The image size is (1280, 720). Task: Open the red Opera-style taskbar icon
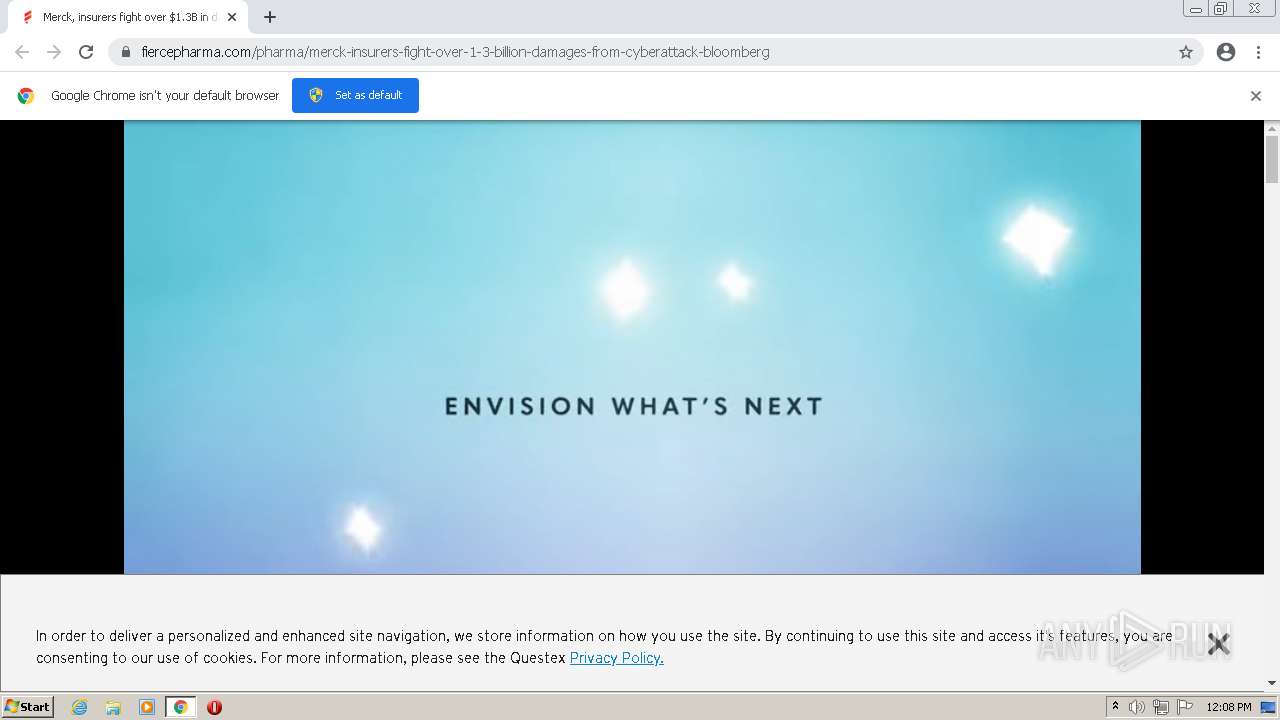click(214, 707)
